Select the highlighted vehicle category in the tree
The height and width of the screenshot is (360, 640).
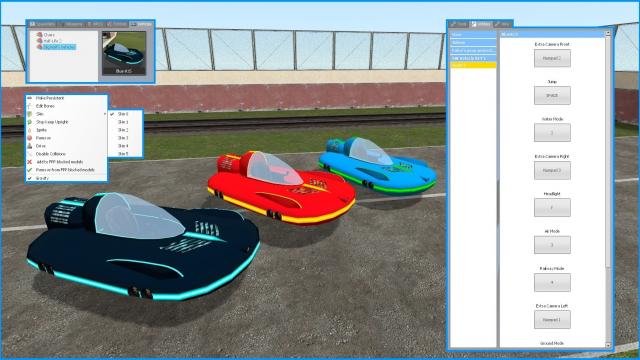click(x=59, y=47)
